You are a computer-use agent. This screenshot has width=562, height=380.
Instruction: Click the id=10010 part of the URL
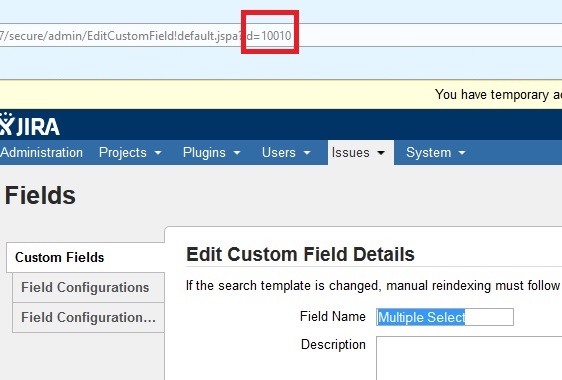click(269, 36)
